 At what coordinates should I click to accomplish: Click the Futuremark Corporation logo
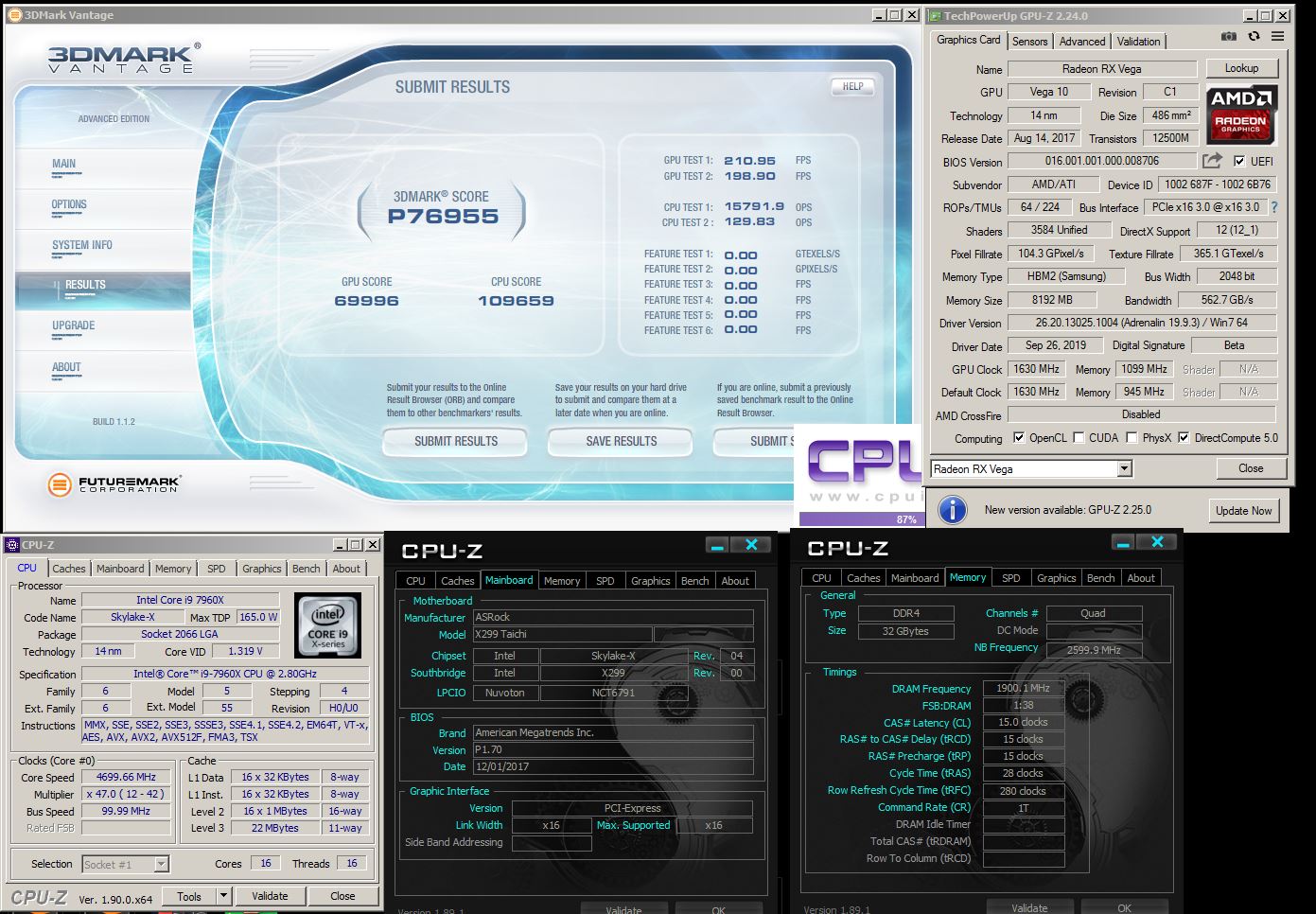[114, 485]
